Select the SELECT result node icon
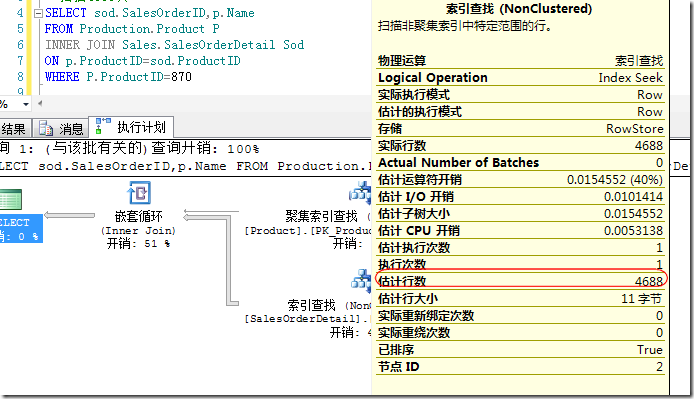The image size is (694, 399). pyautogui.click(x=11, y=199)
